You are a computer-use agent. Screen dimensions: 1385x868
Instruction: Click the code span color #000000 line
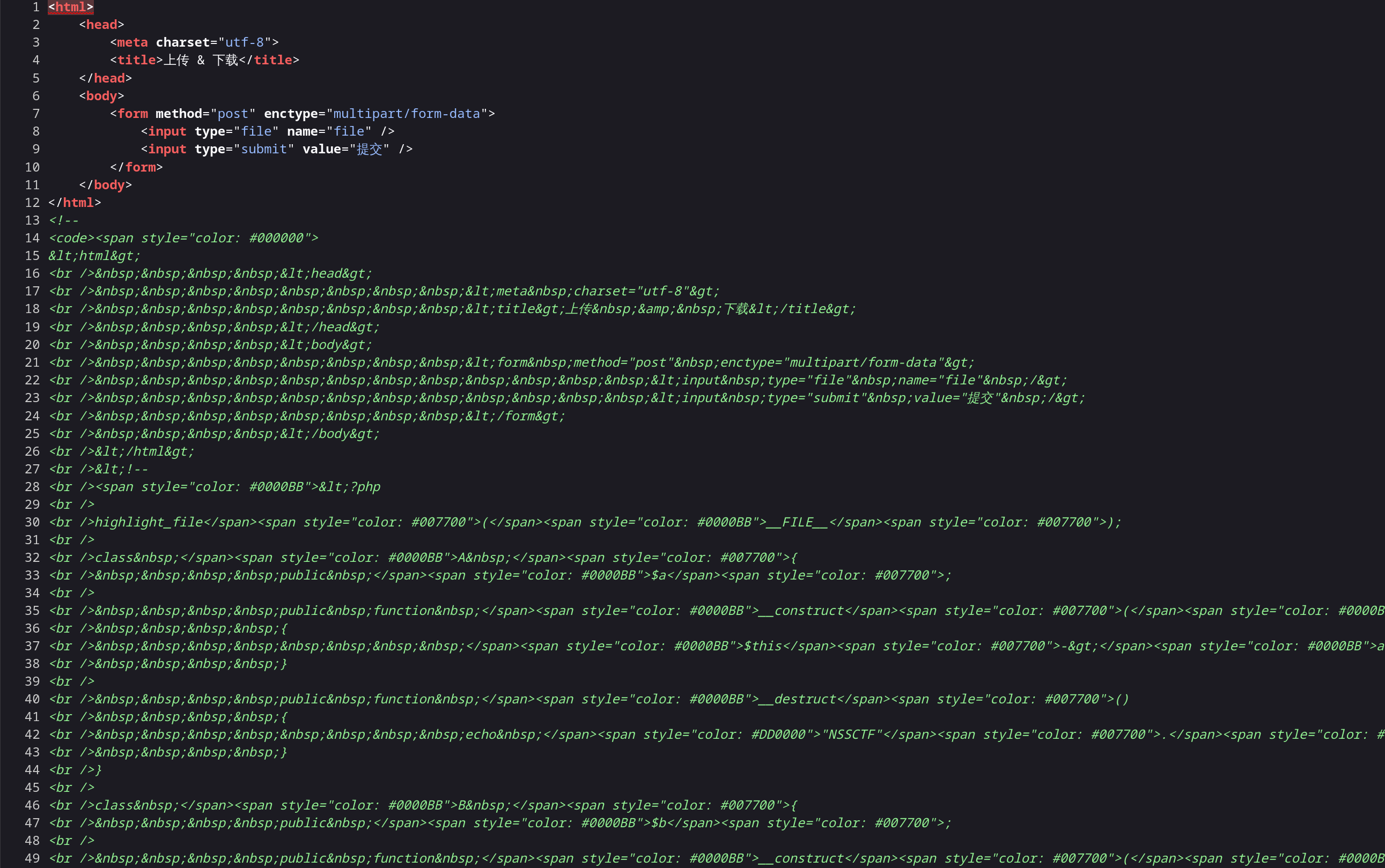point(183,238)
